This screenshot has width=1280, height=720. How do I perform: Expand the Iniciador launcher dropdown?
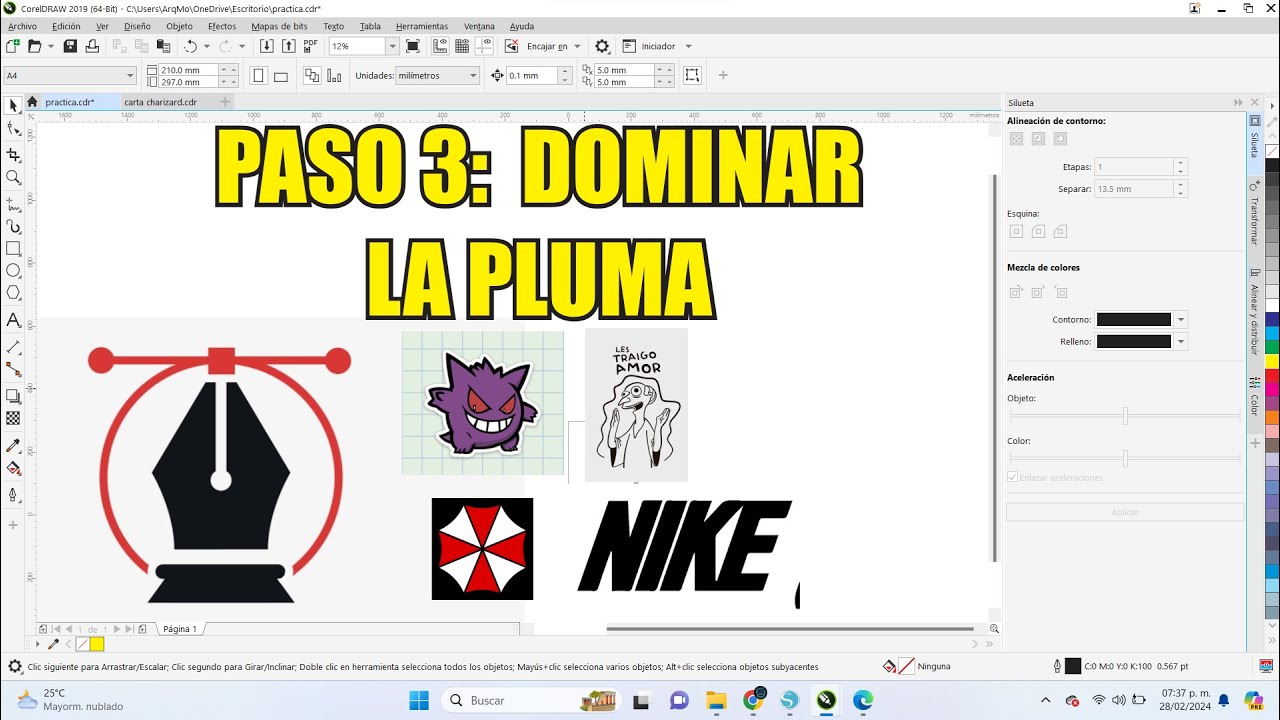click(688, 46)
